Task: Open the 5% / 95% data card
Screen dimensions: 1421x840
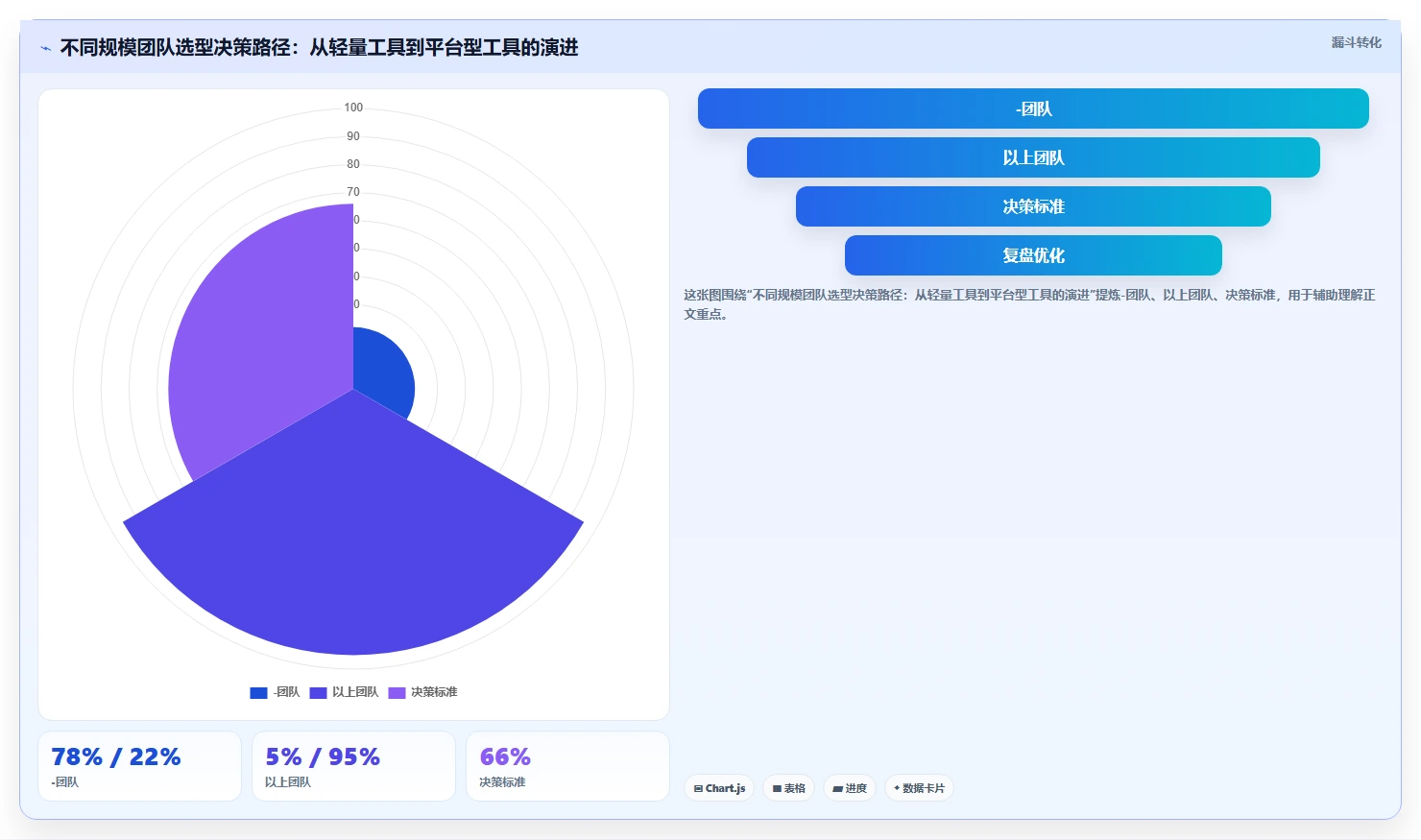Action: 353,766
